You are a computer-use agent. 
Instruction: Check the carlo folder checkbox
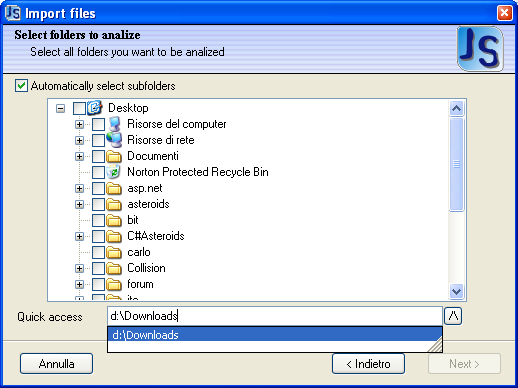tap(98, 252)
